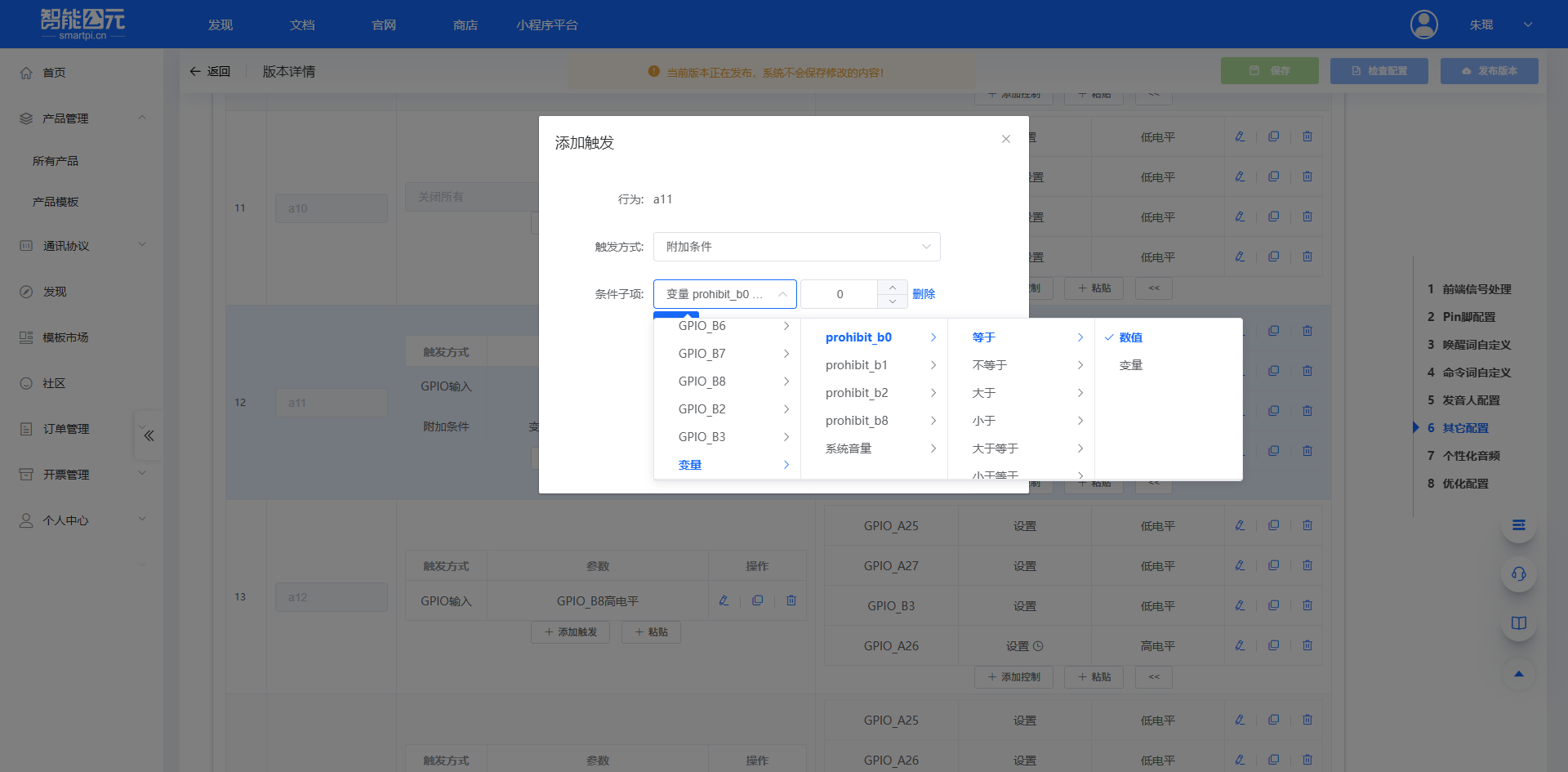Click the back-to-top arrow icon
The image size is (1568, 772).
(1518, 673)
